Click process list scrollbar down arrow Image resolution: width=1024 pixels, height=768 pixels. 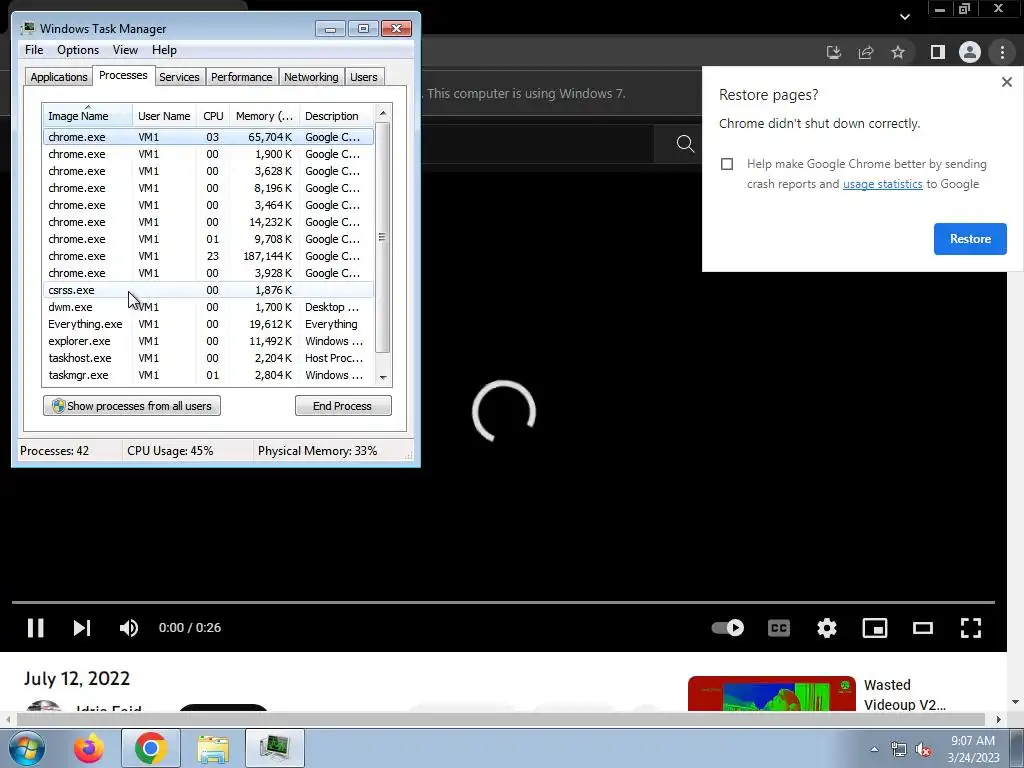coord(383,377)
